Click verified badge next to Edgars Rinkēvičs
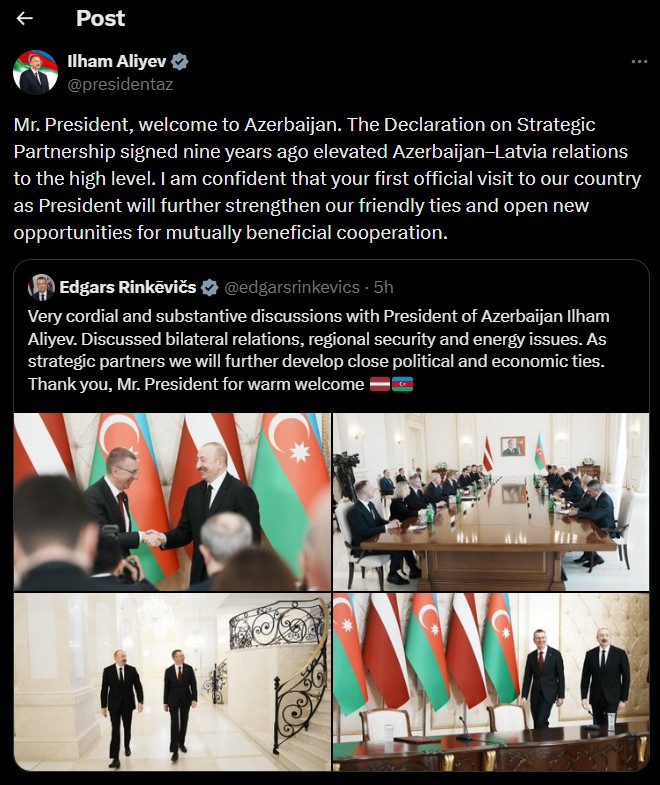The image size is (660, 785). [x=209, y=287]
